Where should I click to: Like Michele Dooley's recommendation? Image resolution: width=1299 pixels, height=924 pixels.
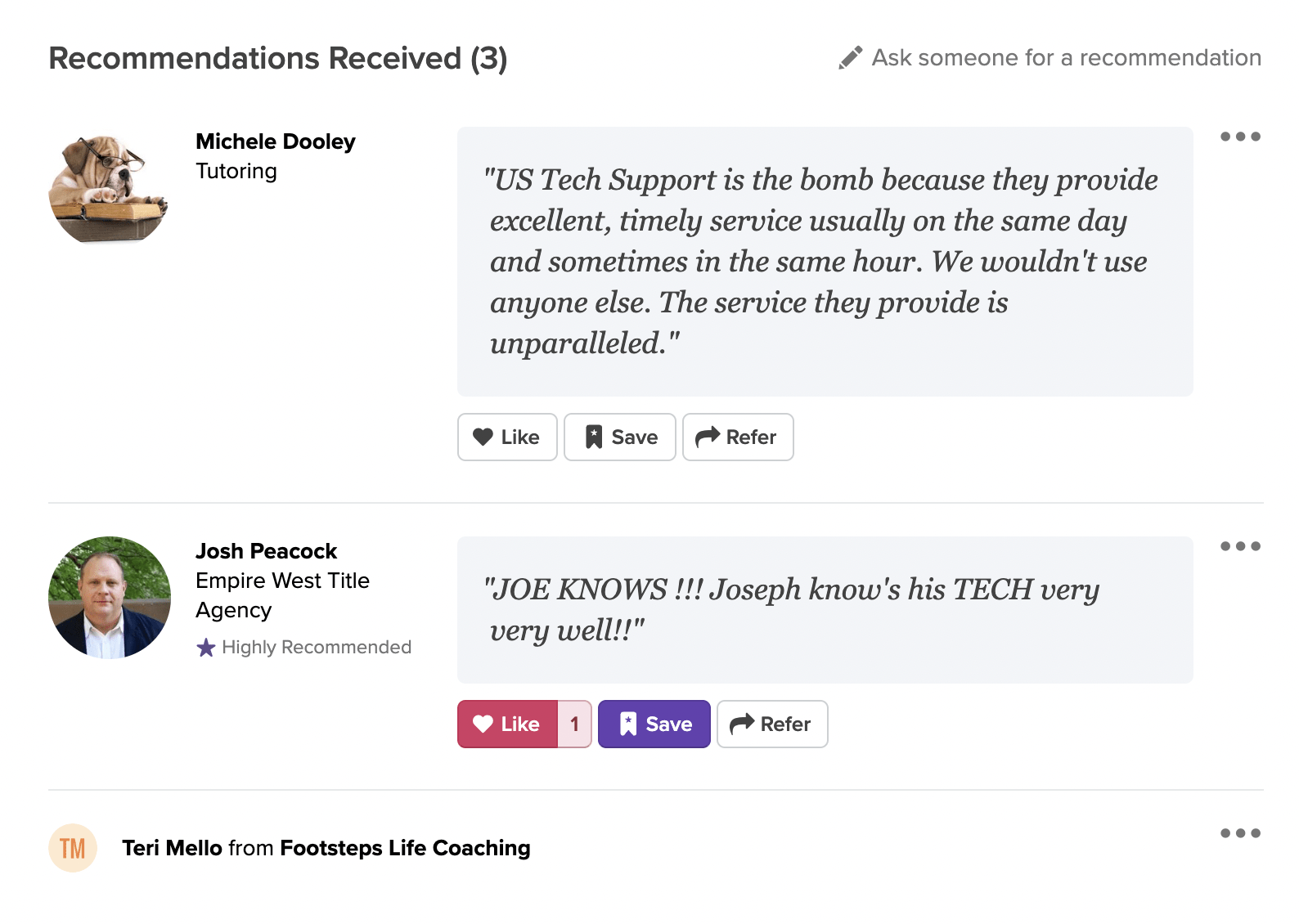coord(507,437)
